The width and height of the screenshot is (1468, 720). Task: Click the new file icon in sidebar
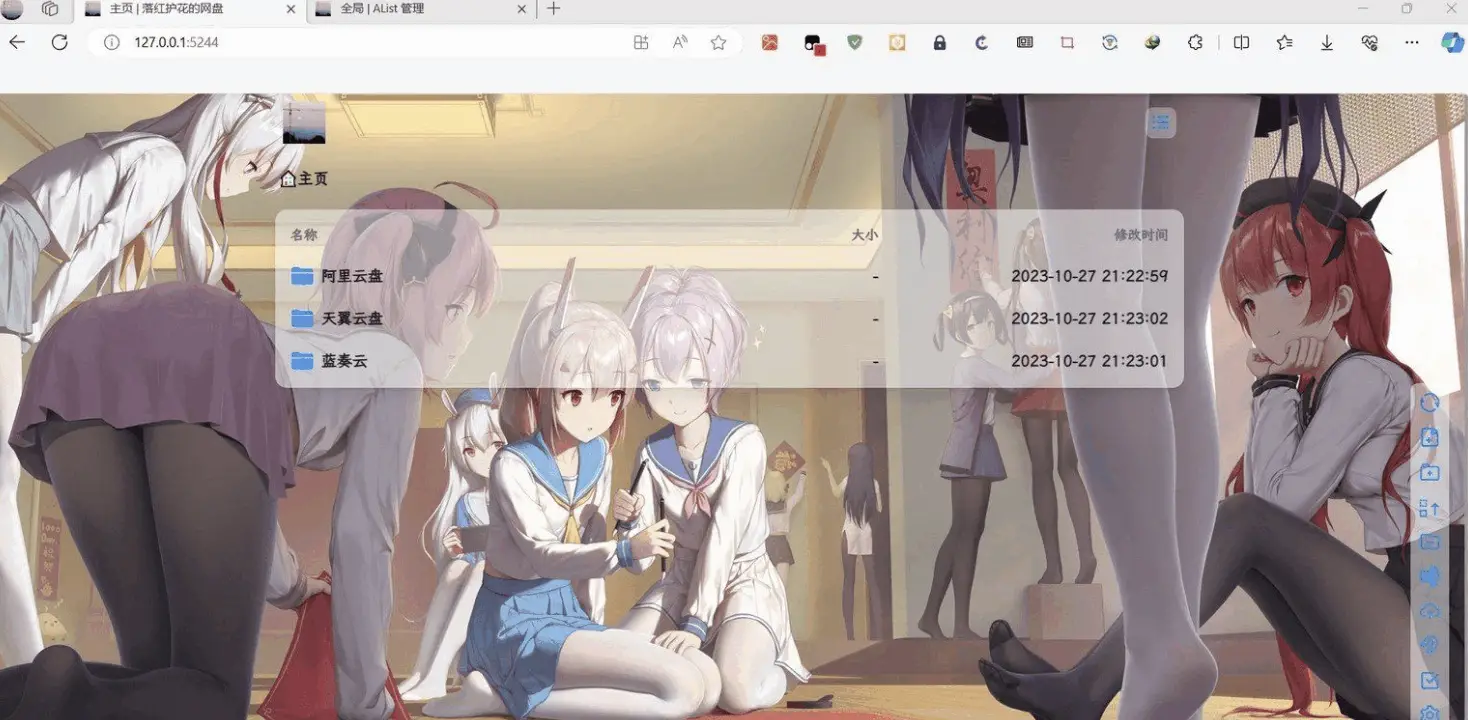coord(1430,437)
